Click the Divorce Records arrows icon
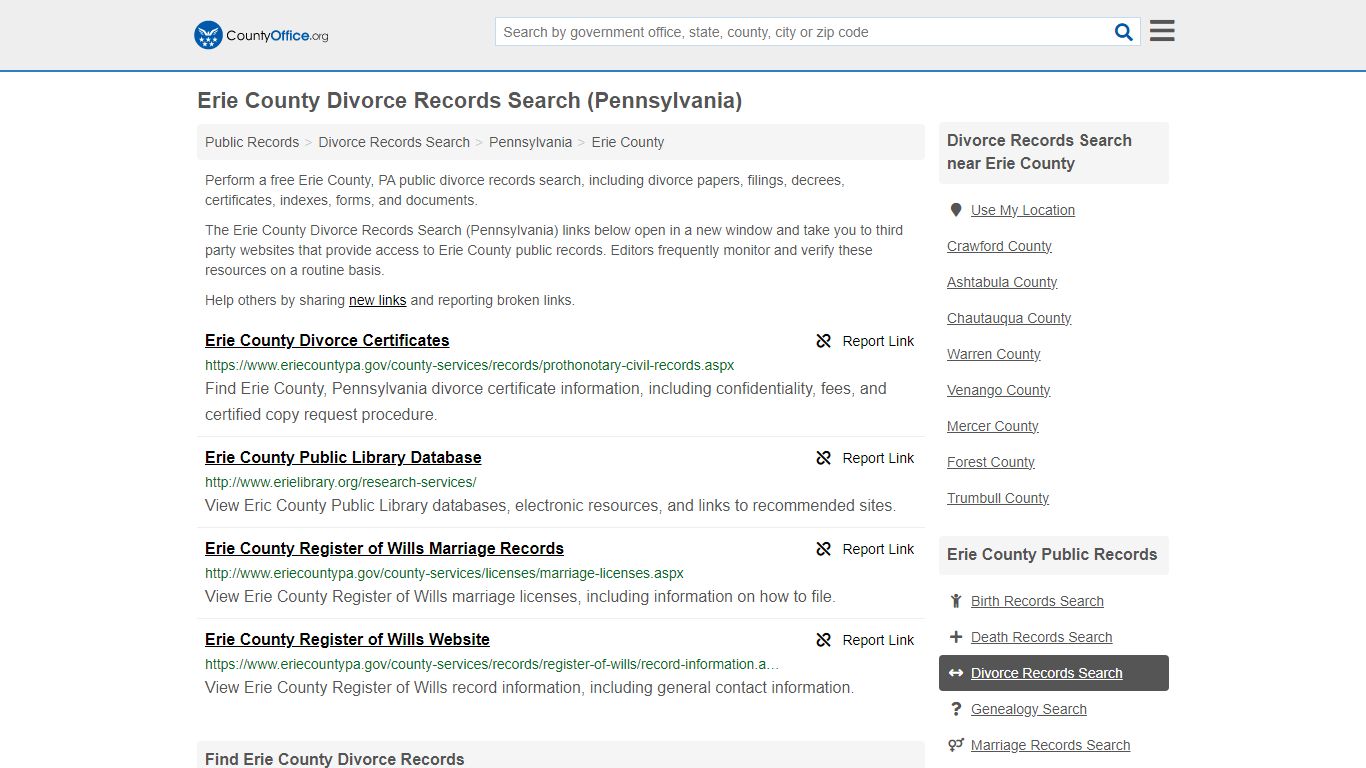This screenshot has height=768, width=1366. pos(956,673)
